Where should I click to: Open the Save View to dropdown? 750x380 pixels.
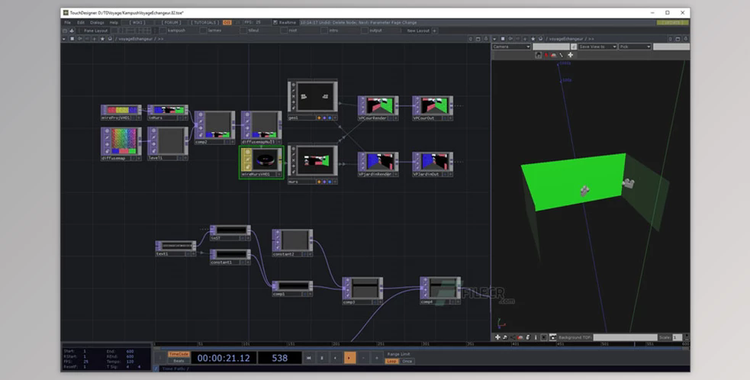pos(597,47)
